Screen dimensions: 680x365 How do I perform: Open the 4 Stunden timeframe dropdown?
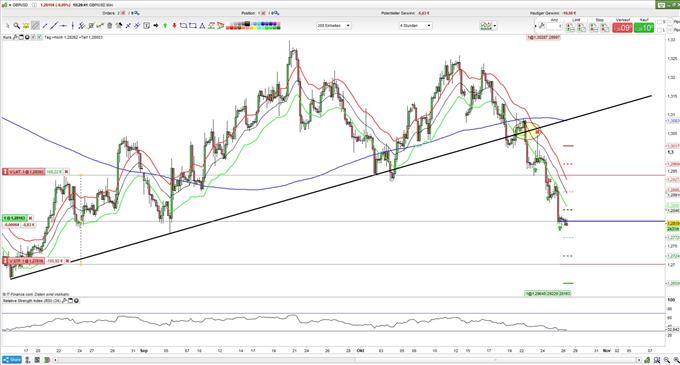(x=415, y=26)
